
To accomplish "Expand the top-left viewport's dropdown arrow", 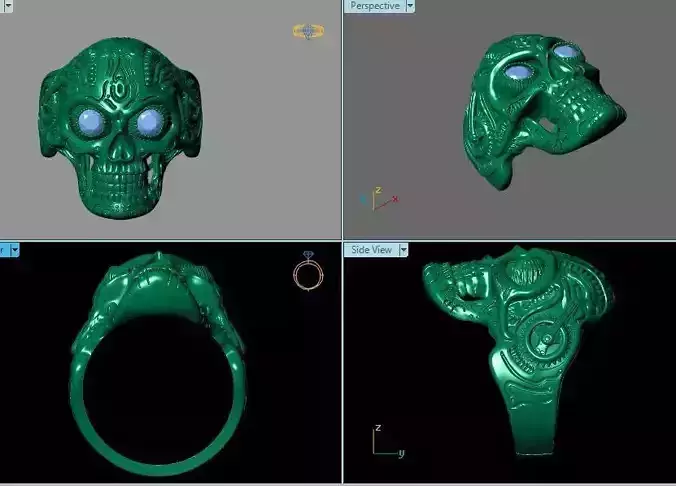I will click(x=8, y=6).
